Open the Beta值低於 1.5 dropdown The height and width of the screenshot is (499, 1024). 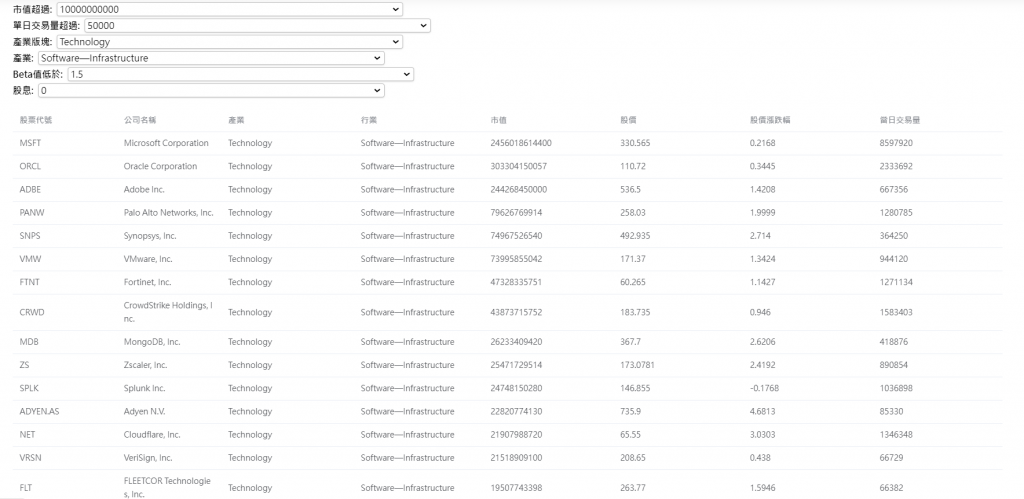241,74
